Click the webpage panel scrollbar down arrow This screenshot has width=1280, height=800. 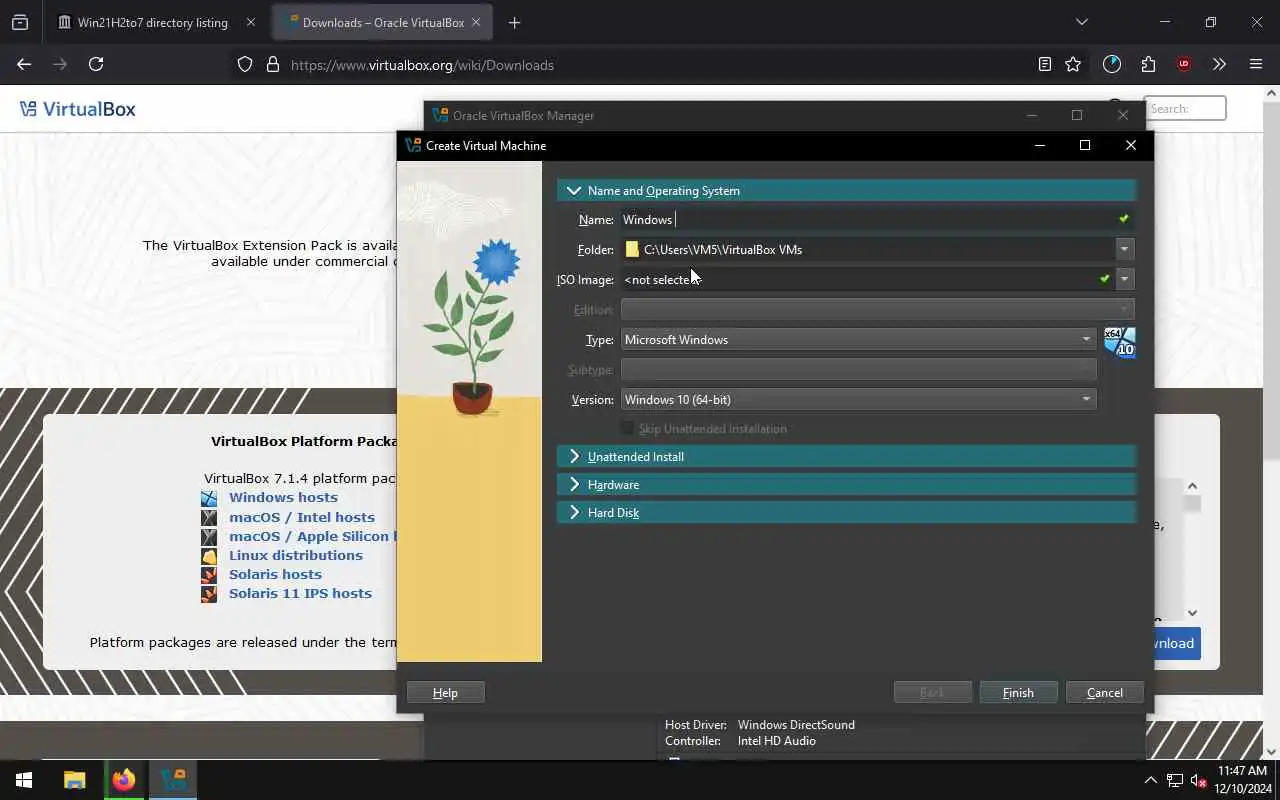(1192, 613)
